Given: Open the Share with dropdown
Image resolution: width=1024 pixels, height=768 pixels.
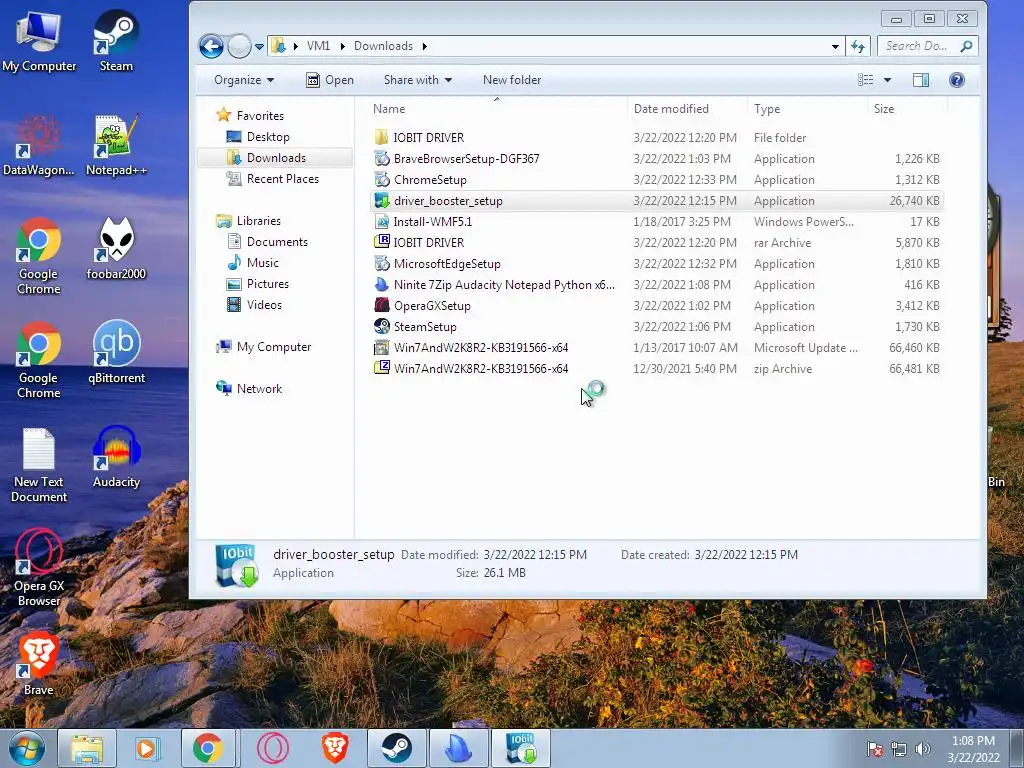Looking at the screenshot, I should coord(418,80).
